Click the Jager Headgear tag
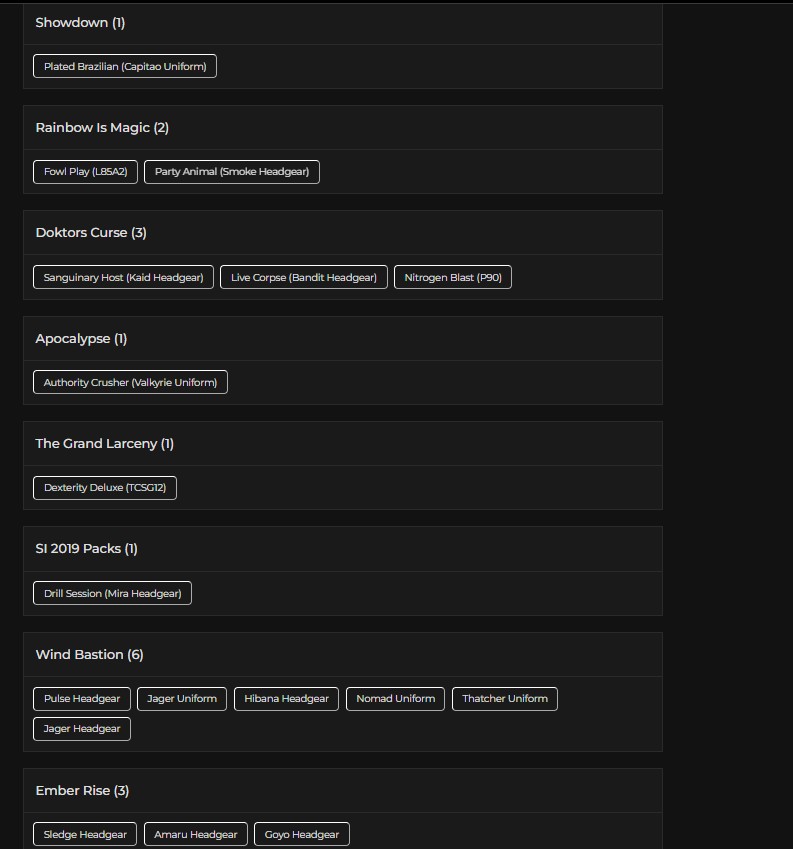793x849 pixels. click(82, 729)
